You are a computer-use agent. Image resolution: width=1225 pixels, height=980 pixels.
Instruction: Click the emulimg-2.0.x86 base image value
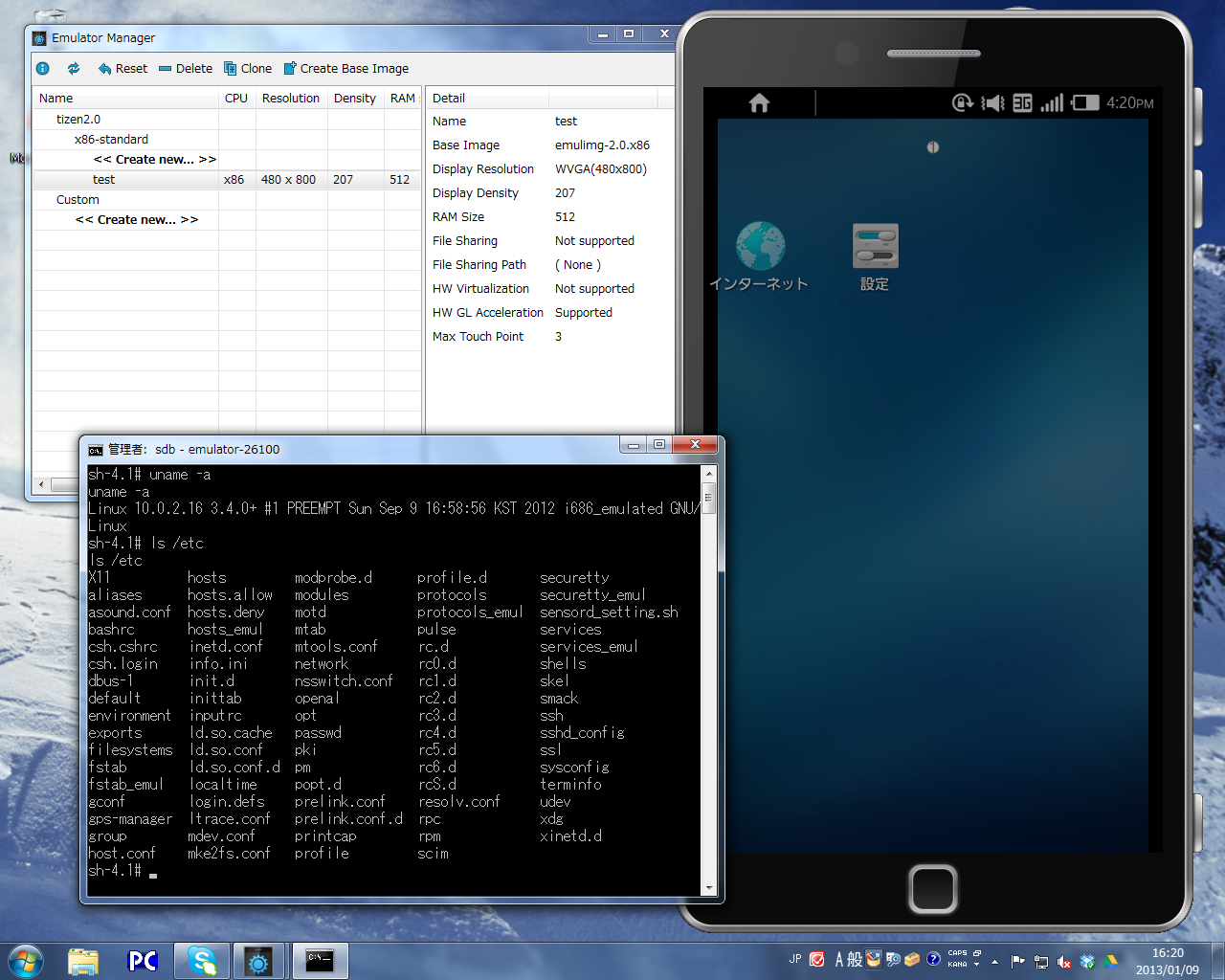pos(602,145)
